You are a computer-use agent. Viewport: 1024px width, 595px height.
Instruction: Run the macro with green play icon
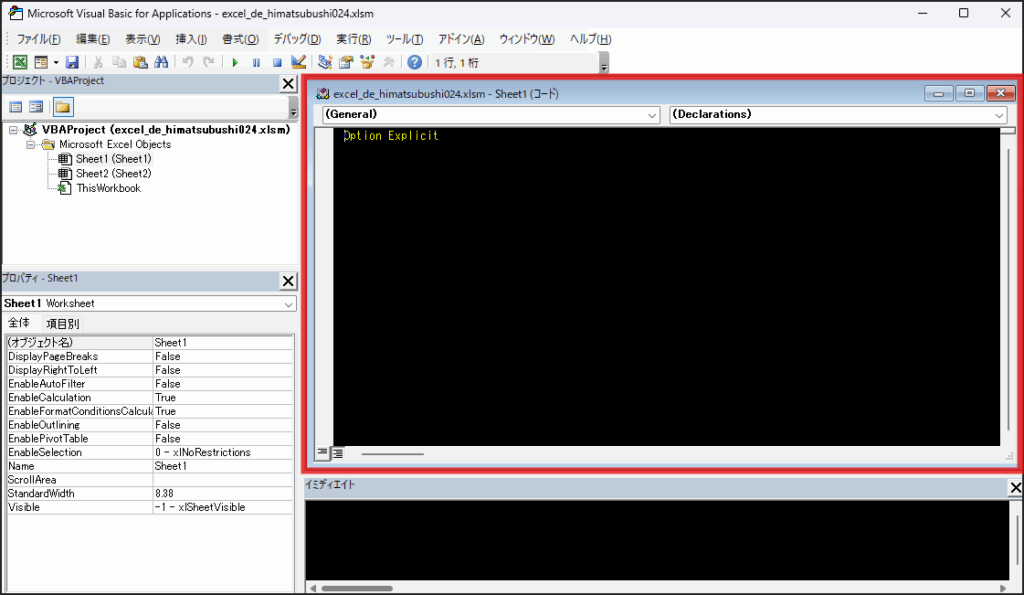[x=235, y=62]
